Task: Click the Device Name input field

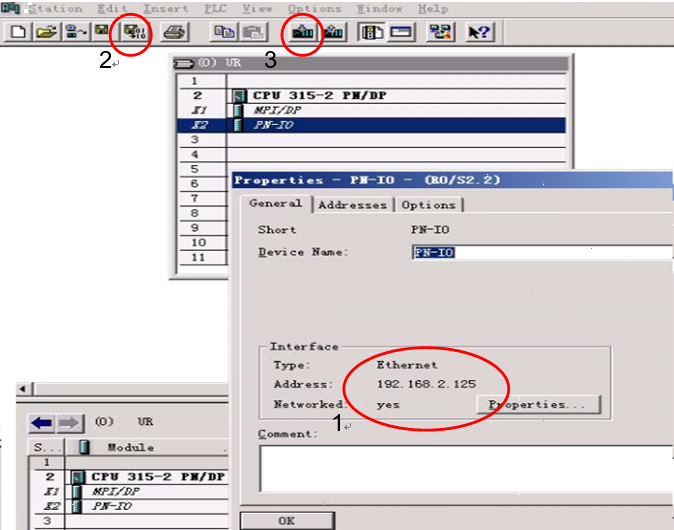Action: pos(542,252)
